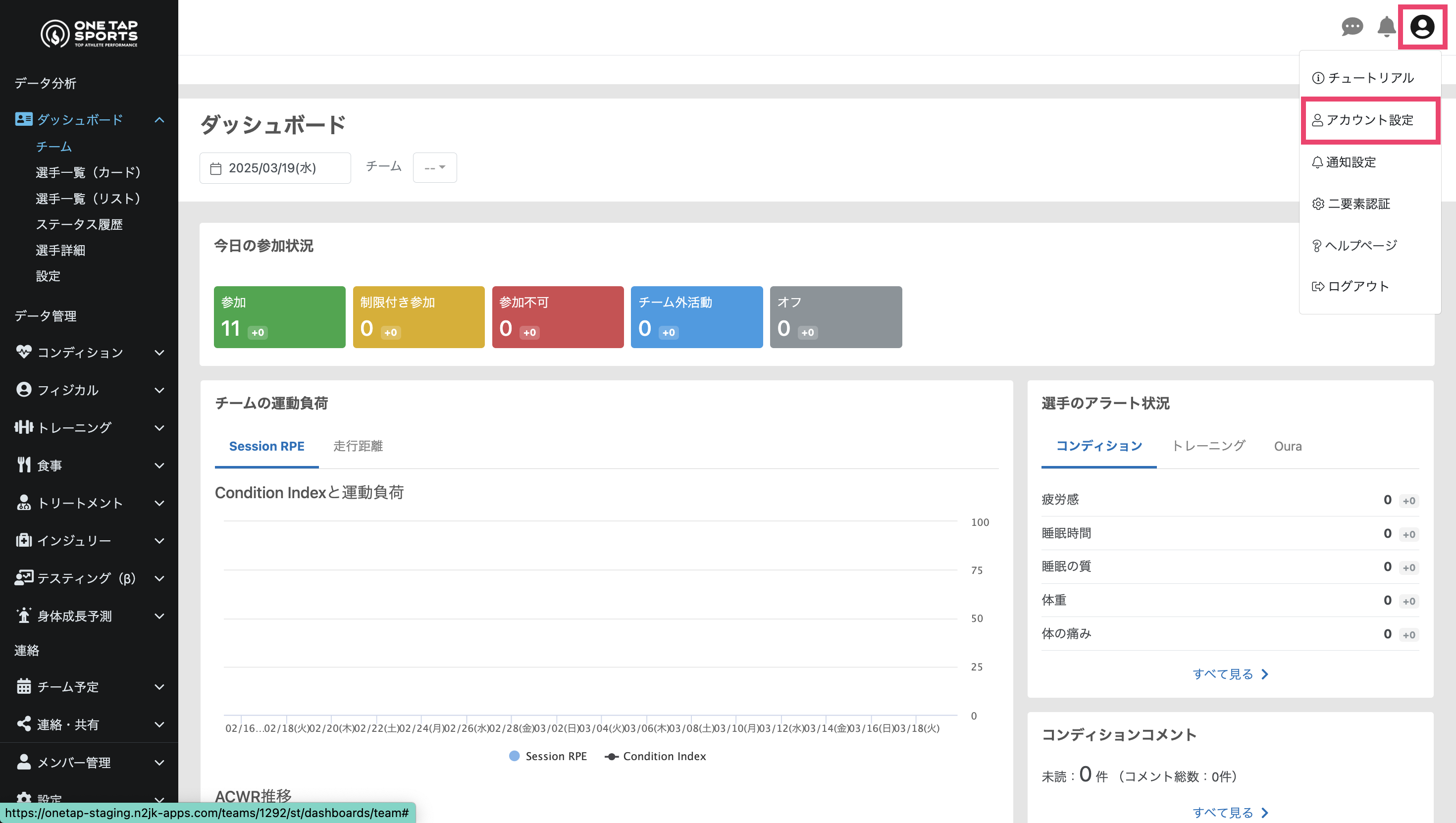Collapse the ダッシュボード sidebar section
1456x823 pixels.
(x=159, y=120)
